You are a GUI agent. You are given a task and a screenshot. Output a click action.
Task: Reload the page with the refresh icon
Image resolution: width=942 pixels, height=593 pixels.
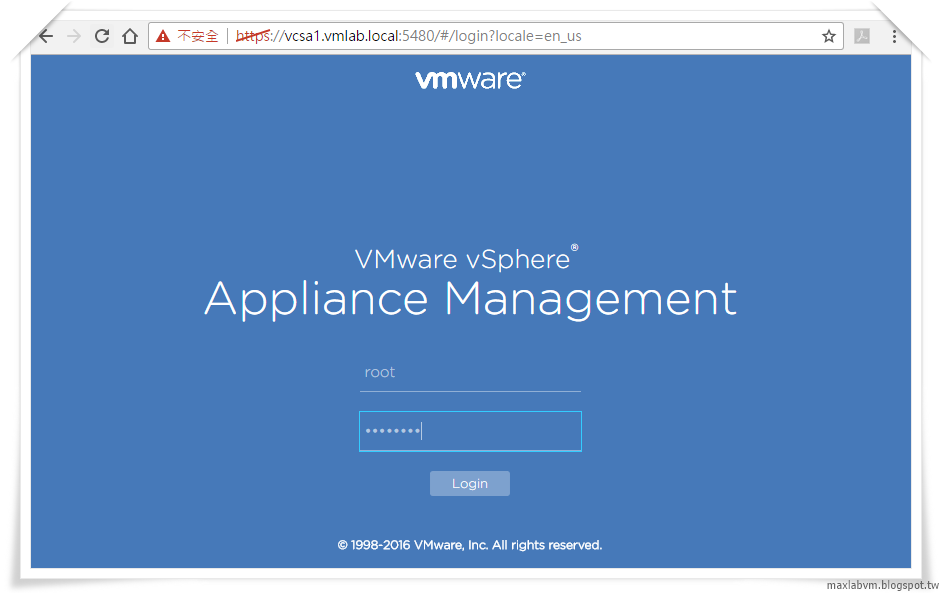click(x=102, y=36)
